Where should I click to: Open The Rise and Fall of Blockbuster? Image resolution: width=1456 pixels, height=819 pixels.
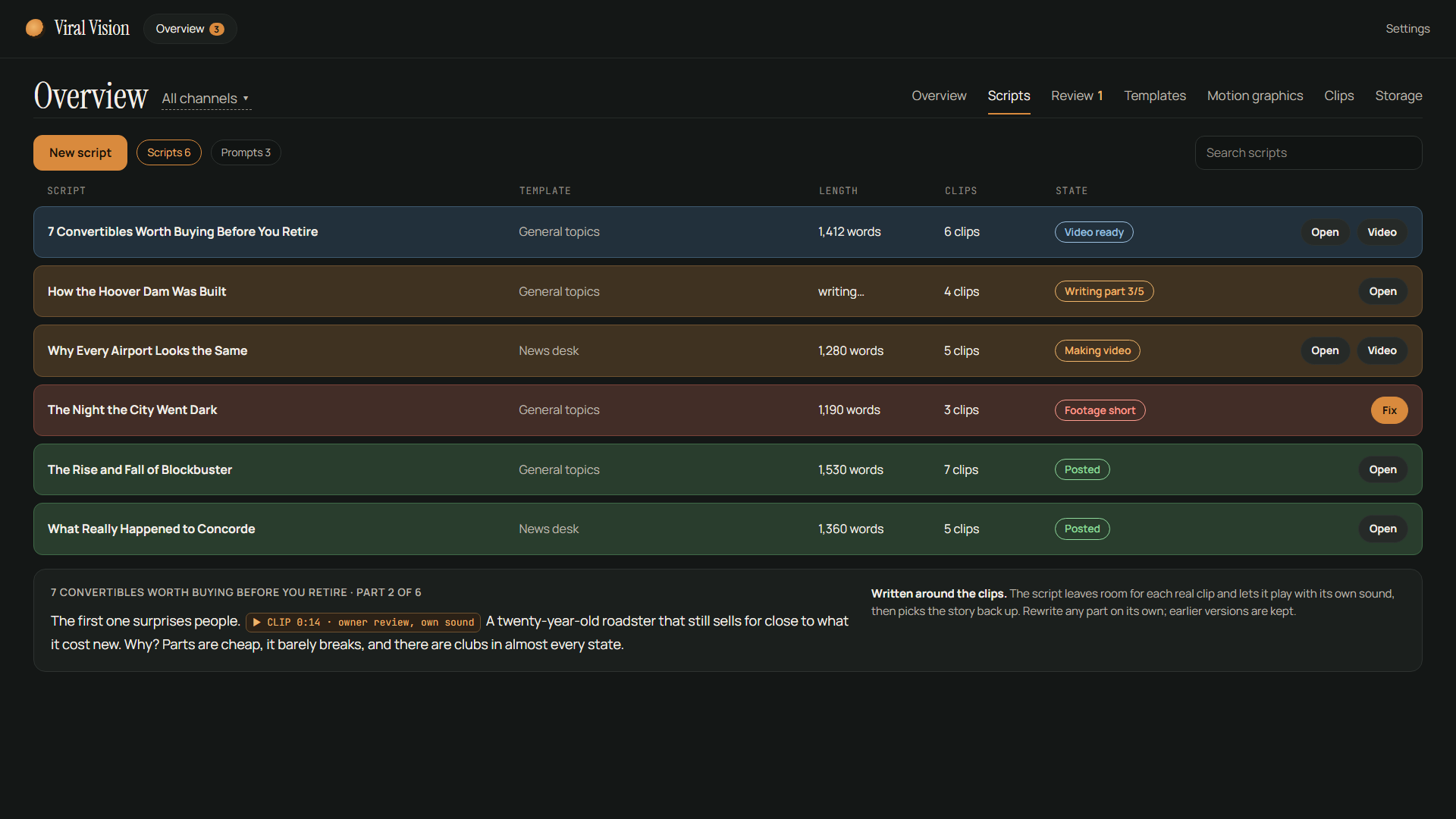click(1382, 469)
